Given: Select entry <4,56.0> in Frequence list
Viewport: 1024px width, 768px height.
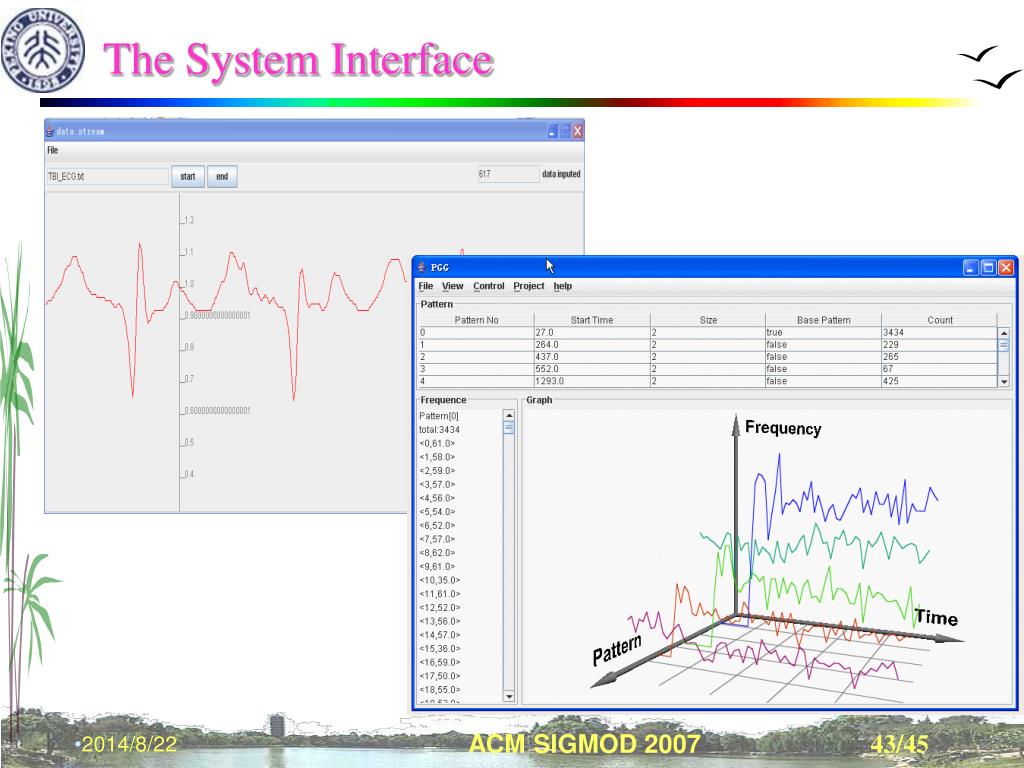Looking at the screenshot, I should coord(437,498).
